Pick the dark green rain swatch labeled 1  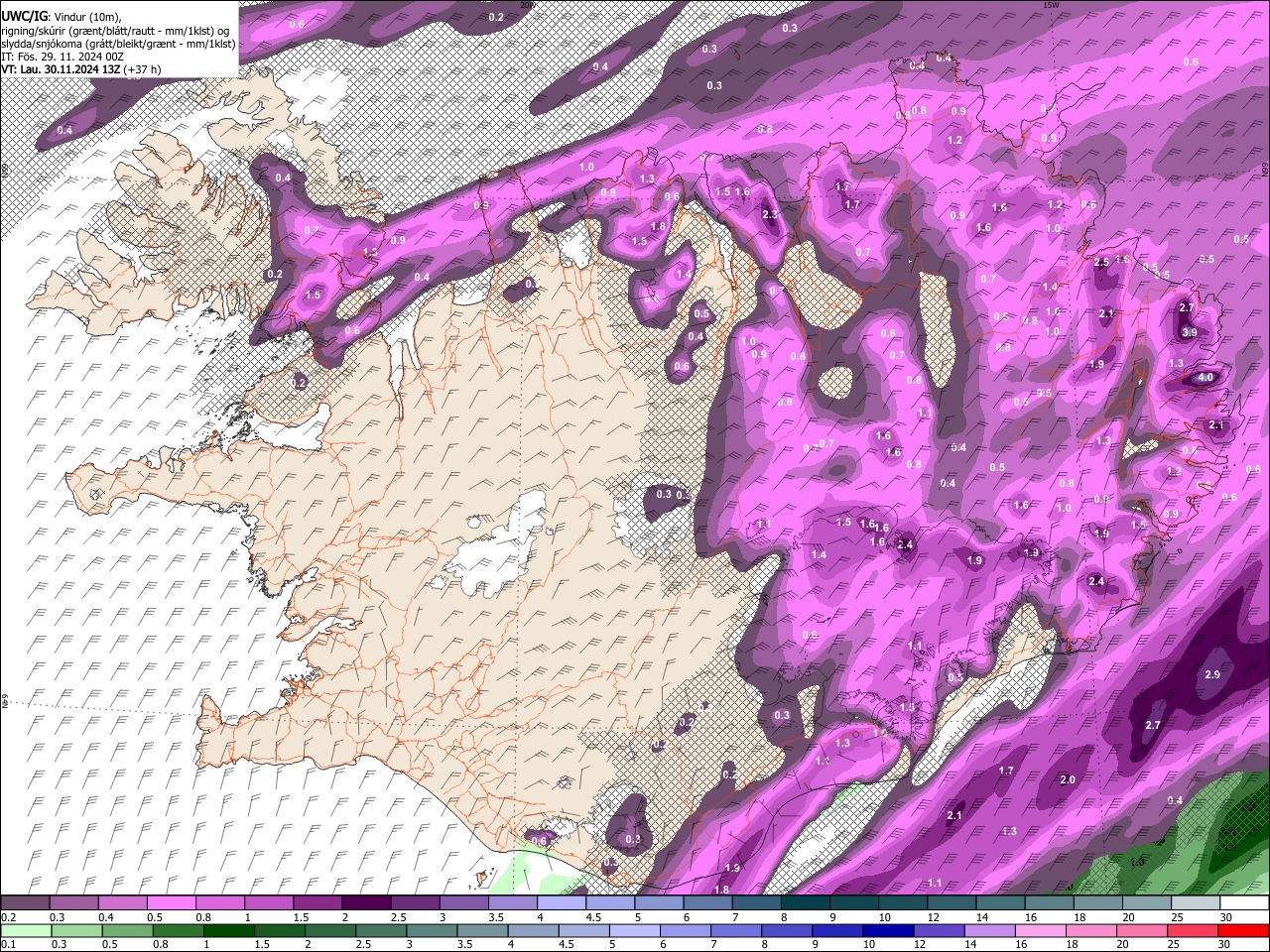pyautogui.click(x=228, y=931)
